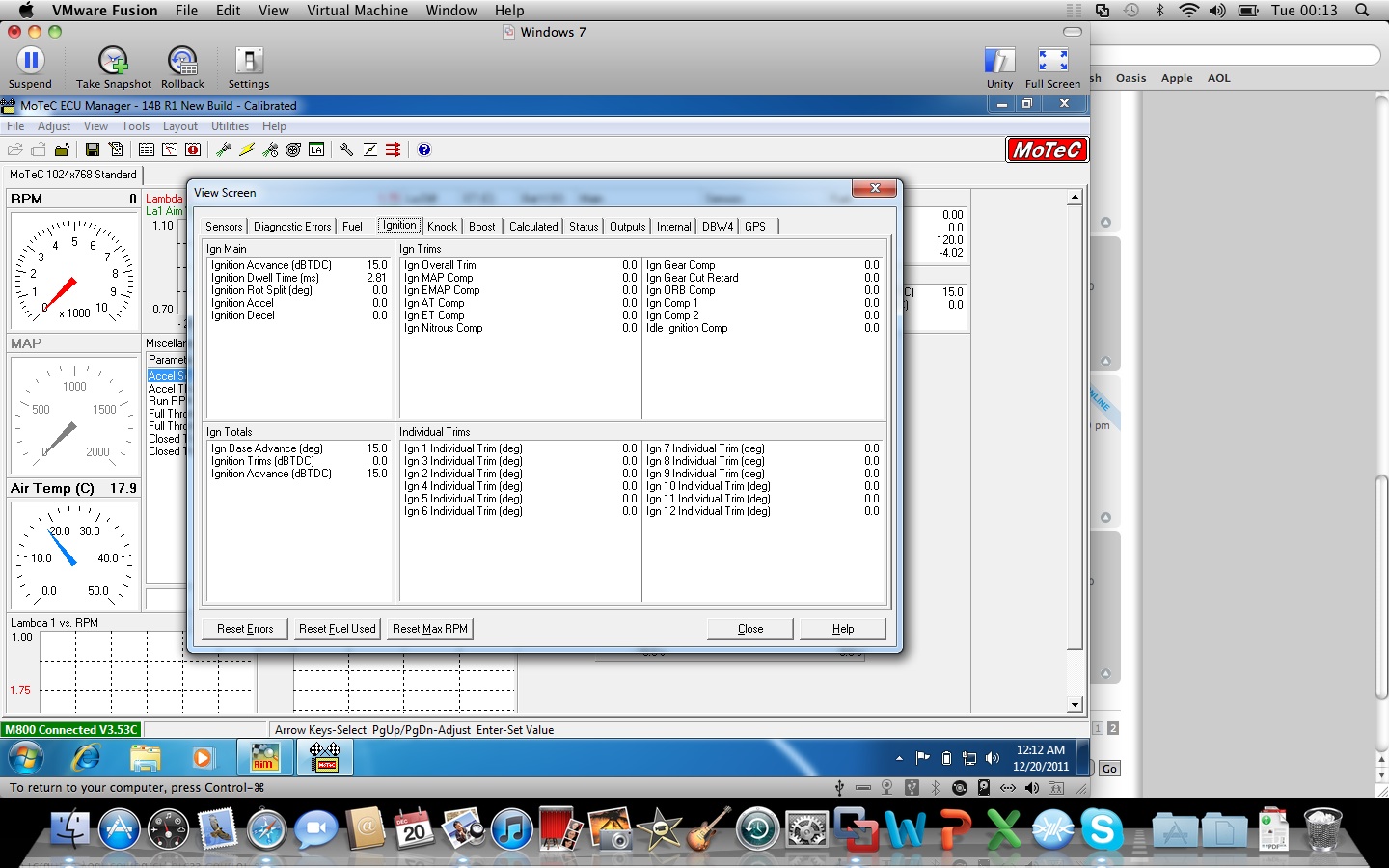The width and height of the screenshot is (1389, 868).
Task: Click the down arrow on the right scrollbar
Action: (x=1074, y=705)
